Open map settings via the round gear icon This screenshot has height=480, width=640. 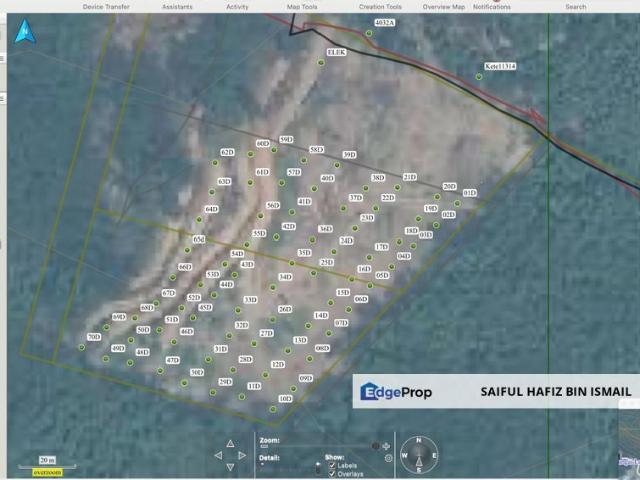388,458
